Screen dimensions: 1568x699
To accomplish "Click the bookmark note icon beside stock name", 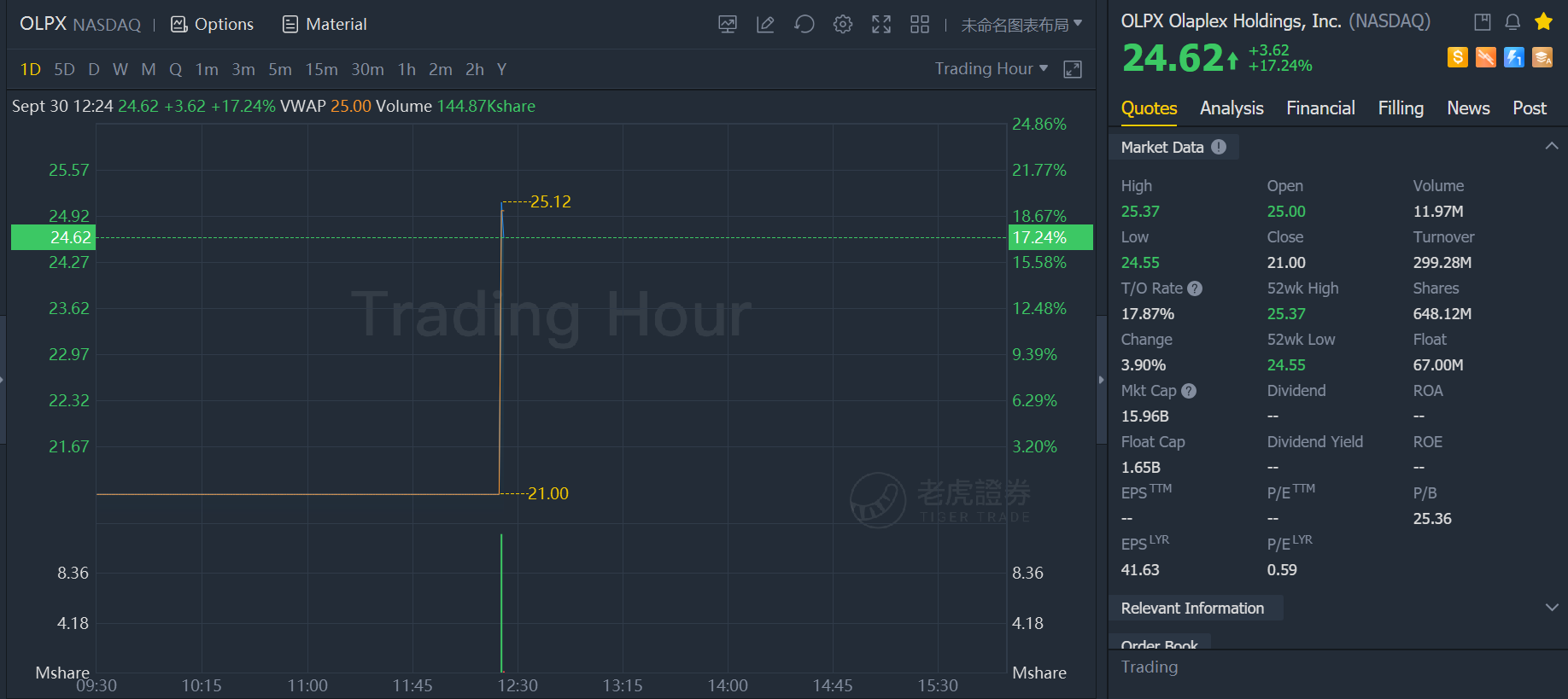I will 1483,22.
